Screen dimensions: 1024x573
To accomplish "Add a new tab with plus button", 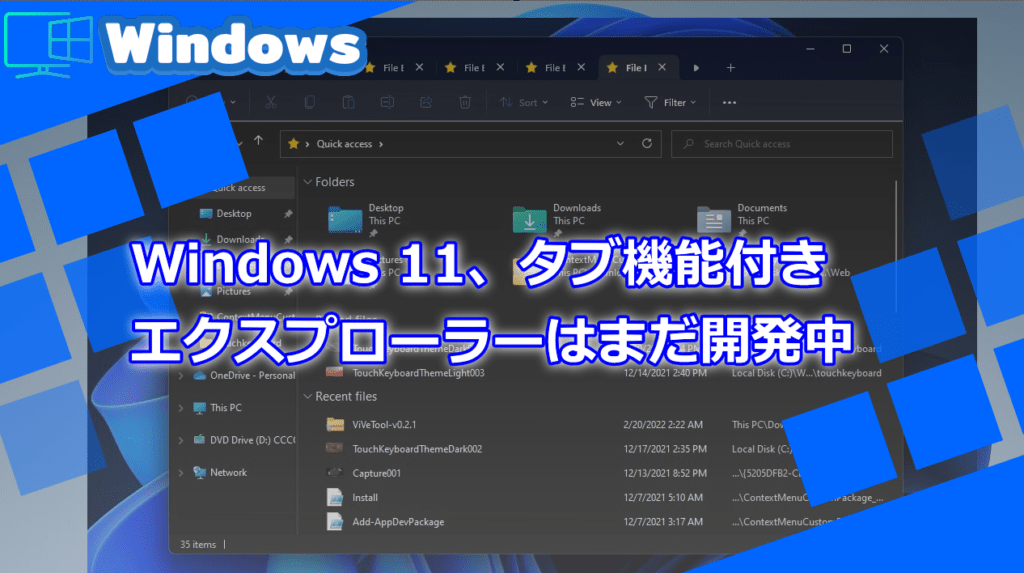I will pos(731,68).
